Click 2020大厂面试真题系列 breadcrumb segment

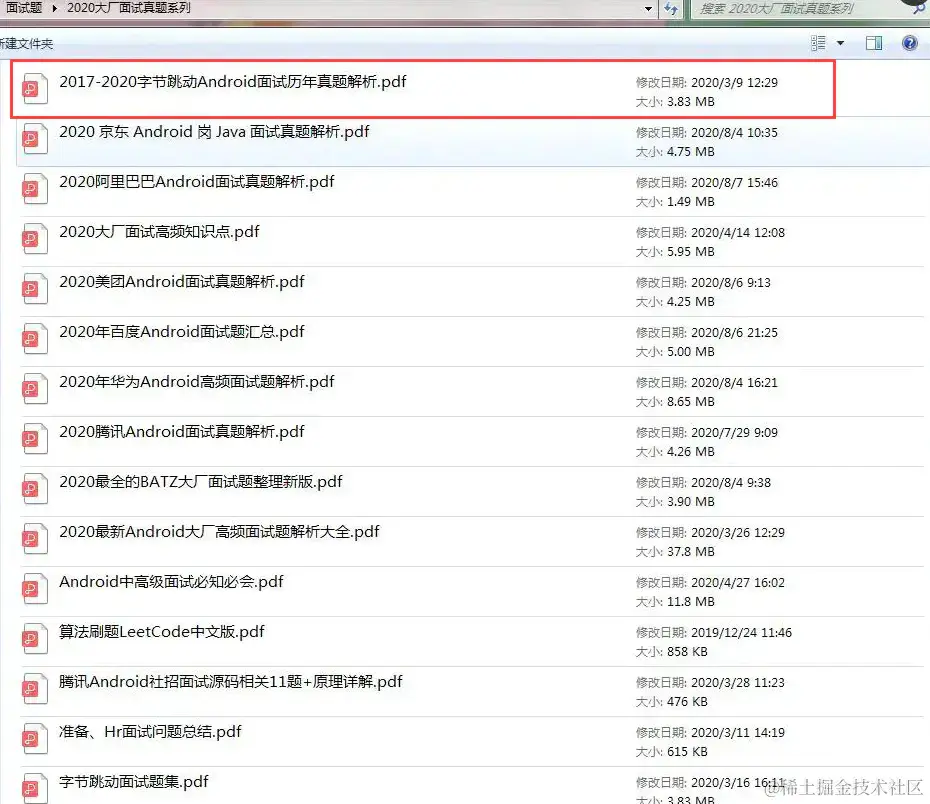click(x=129, y=8)
